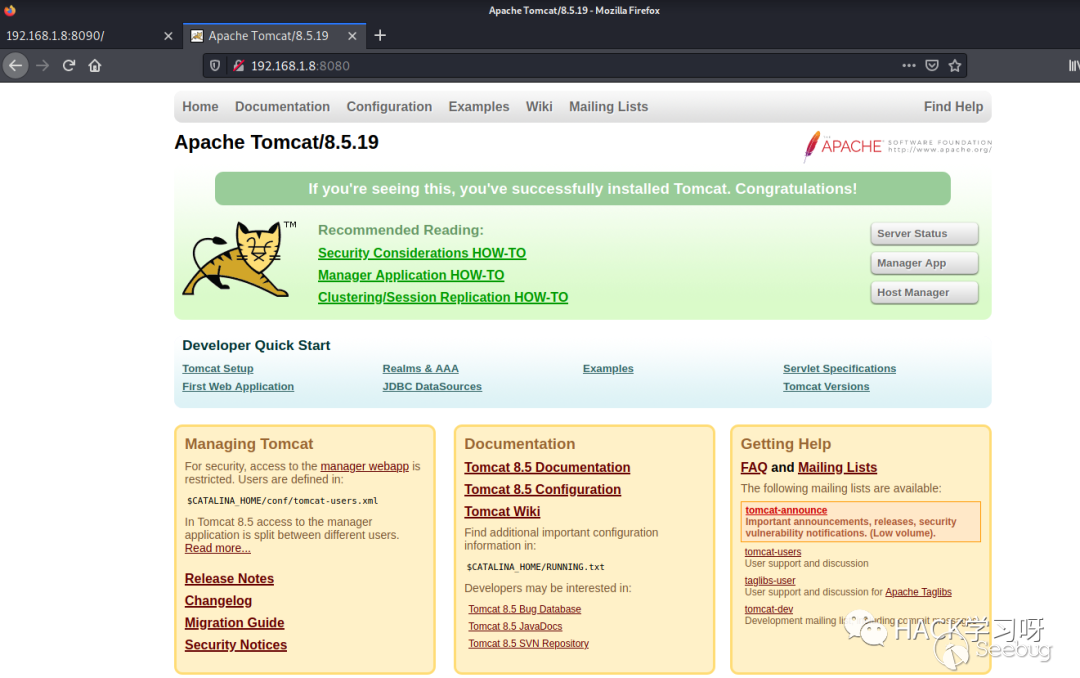Open page actions three-dot menu

tap(908, 65)
